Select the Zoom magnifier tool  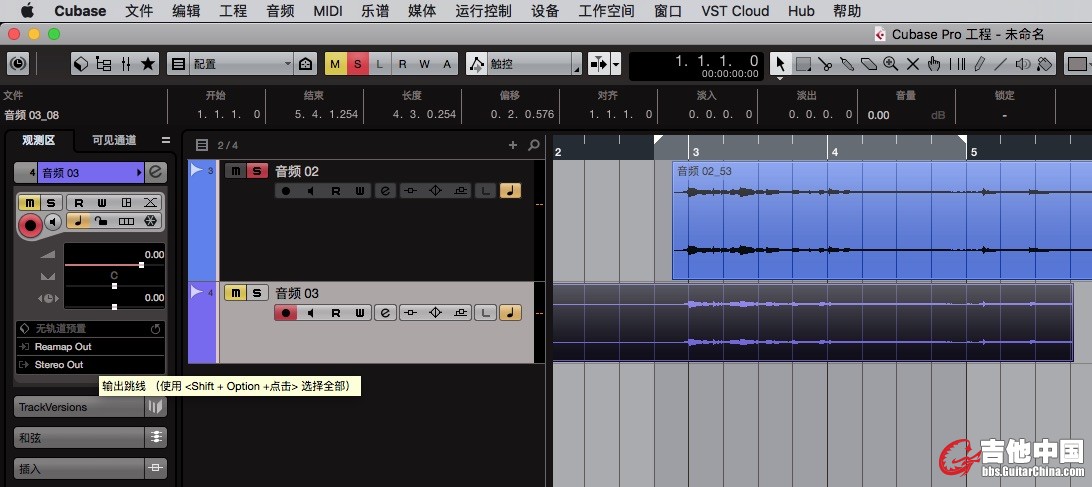click(891, 64)
